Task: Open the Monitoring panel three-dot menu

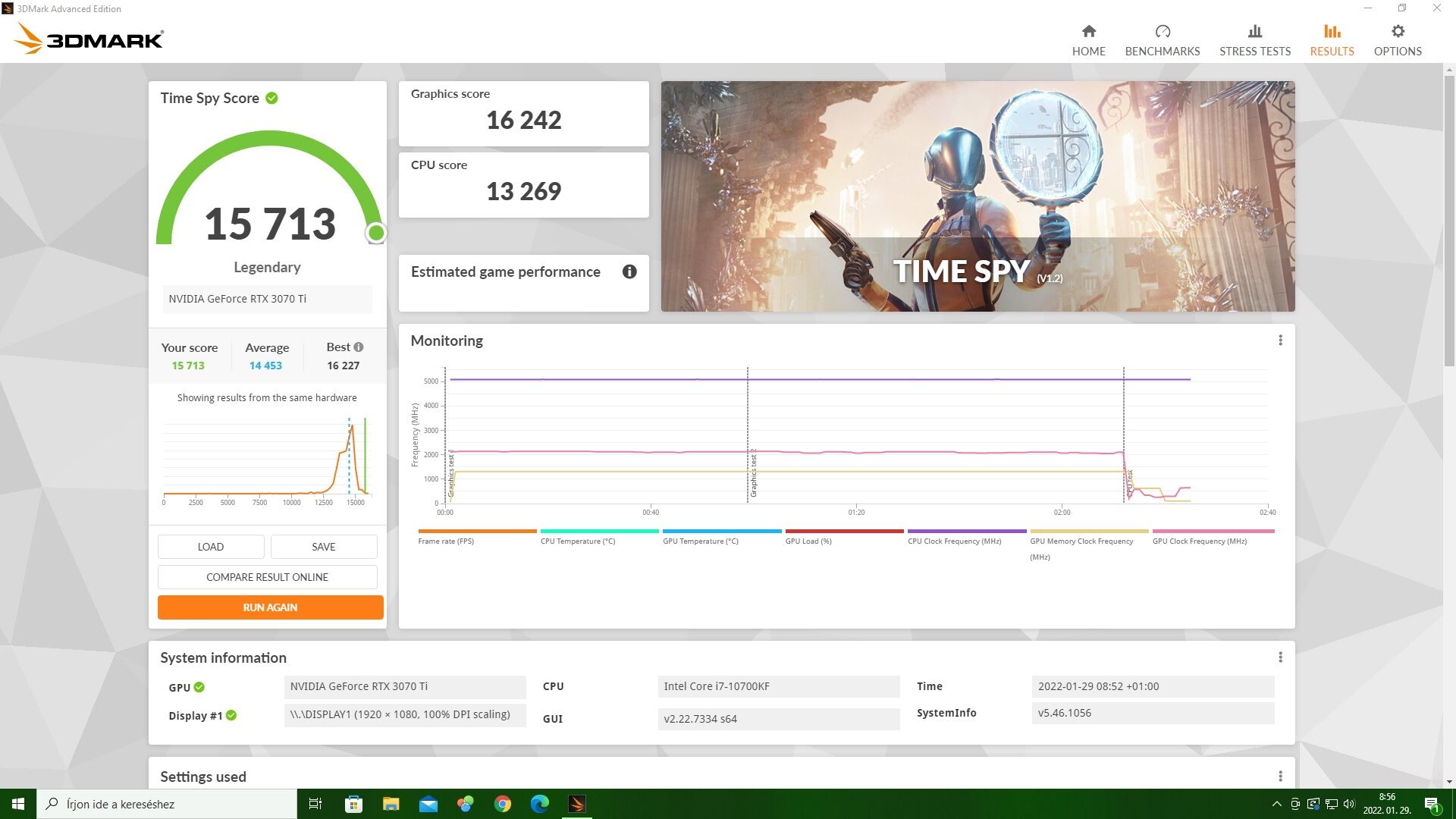Action: click(x=1280, y=340)
